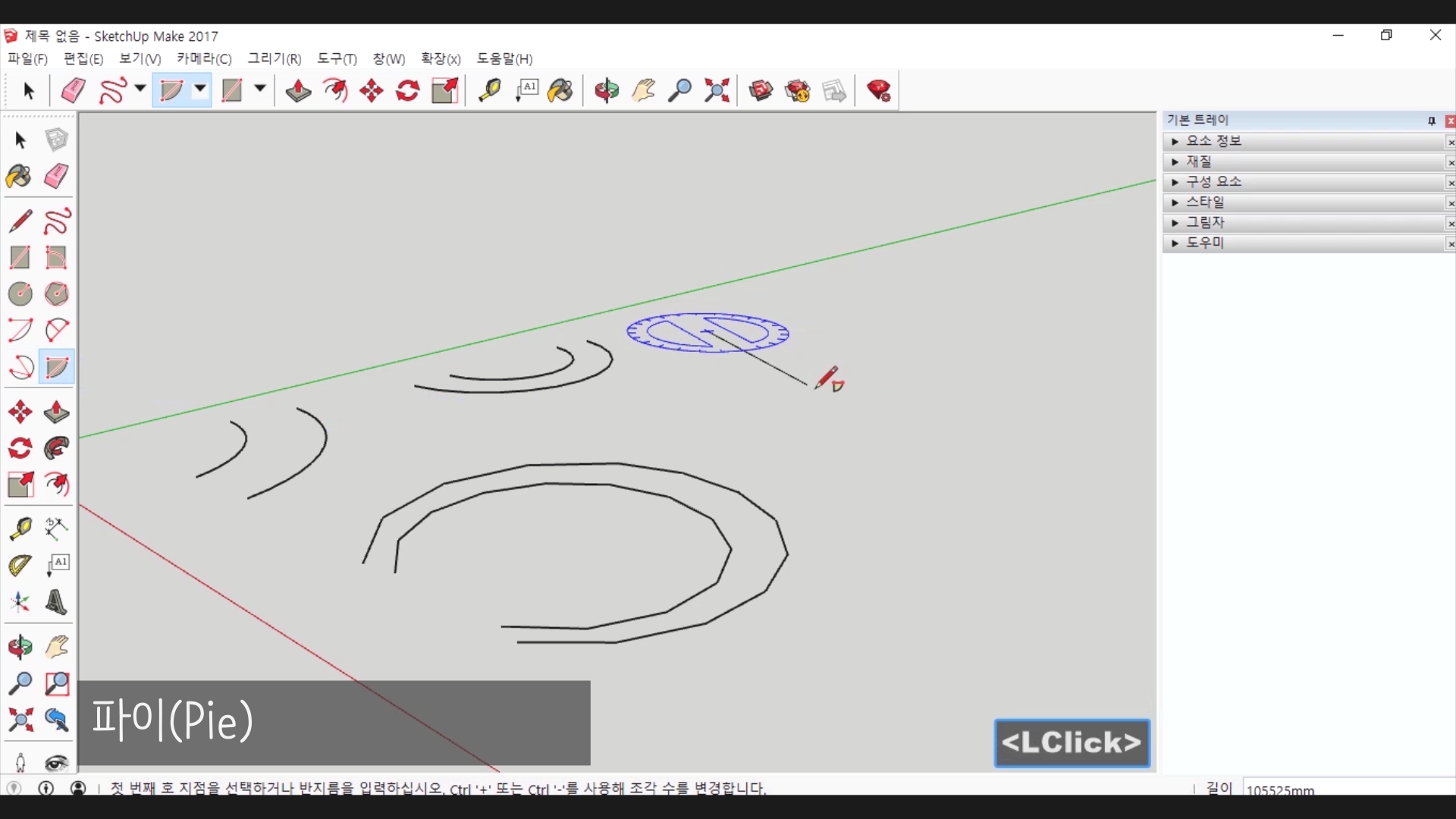Select the Polygon tool
The height and width of the screenshot is (819, 1456).
56,293
